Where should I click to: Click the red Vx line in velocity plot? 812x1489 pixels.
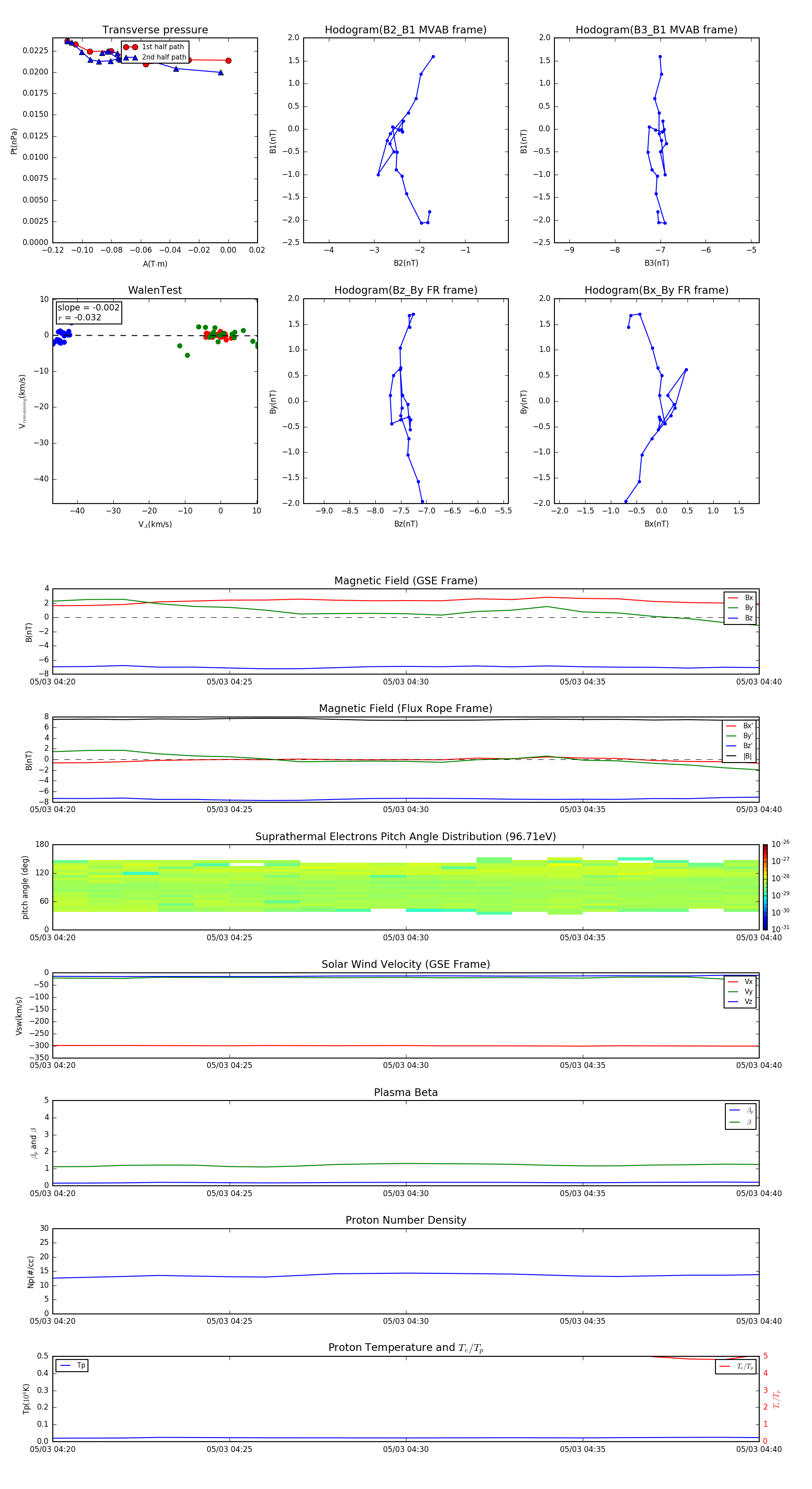[406, 1045]
